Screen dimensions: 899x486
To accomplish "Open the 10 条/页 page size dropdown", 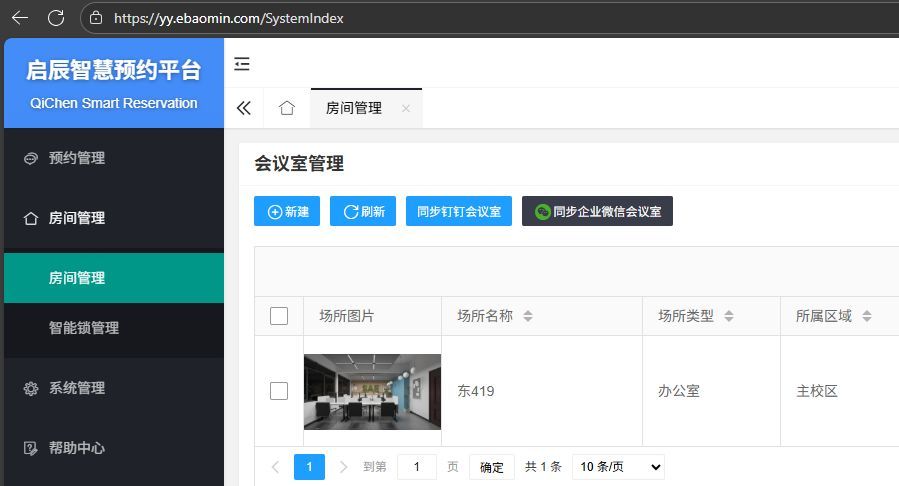I will 619,467.
